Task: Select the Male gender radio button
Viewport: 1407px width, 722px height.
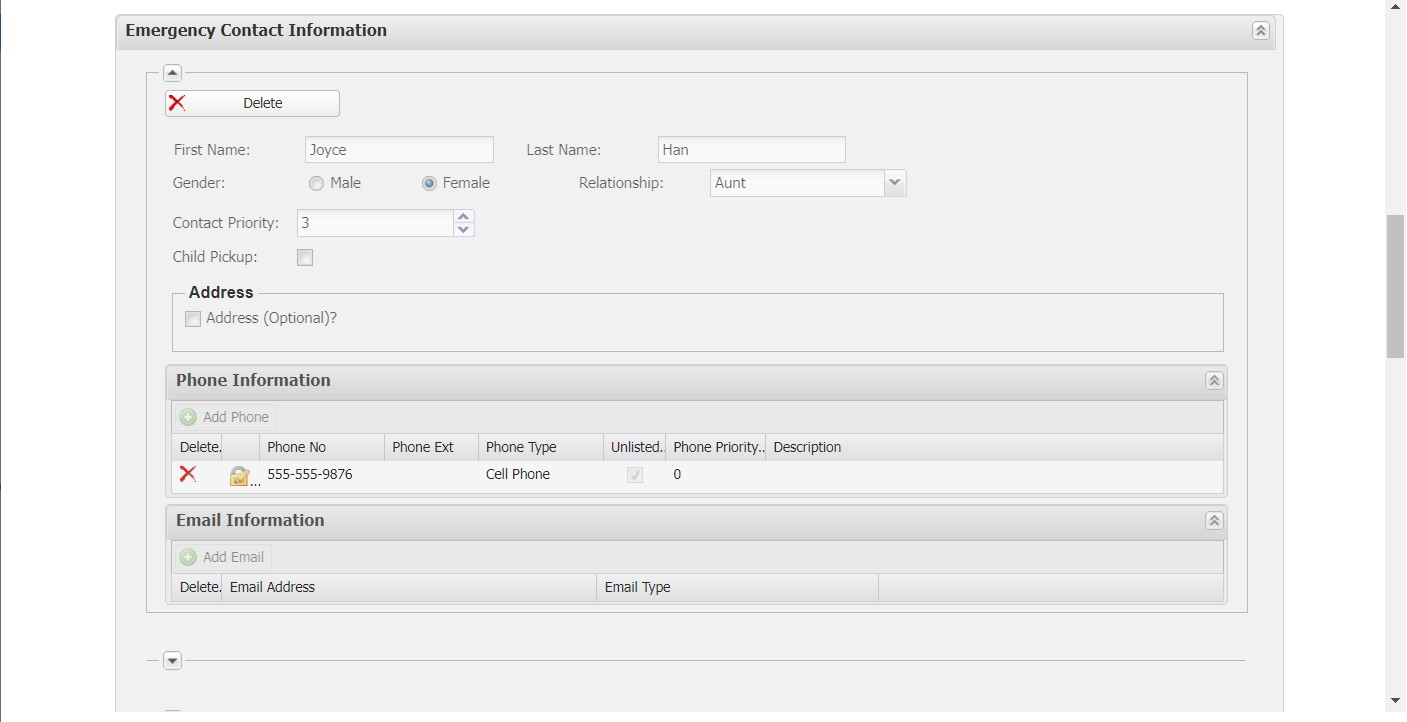Action: pyautogui.click(x=316, y=183)
